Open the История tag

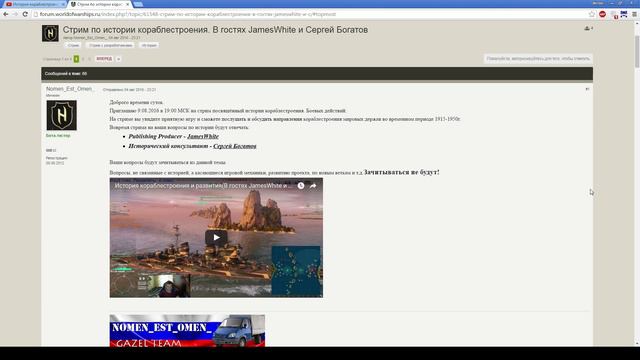149,45
